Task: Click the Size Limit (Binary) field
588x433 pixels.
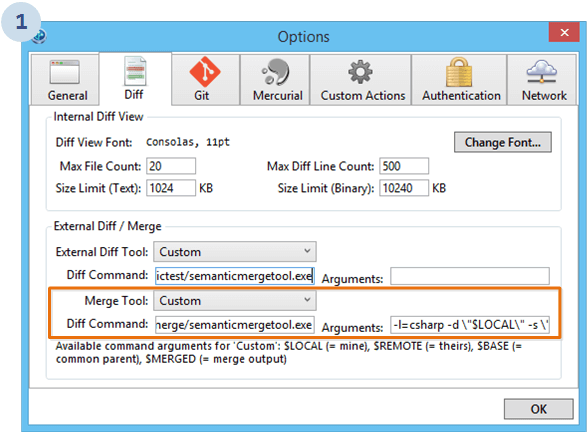Action: [x=404, y=188]
